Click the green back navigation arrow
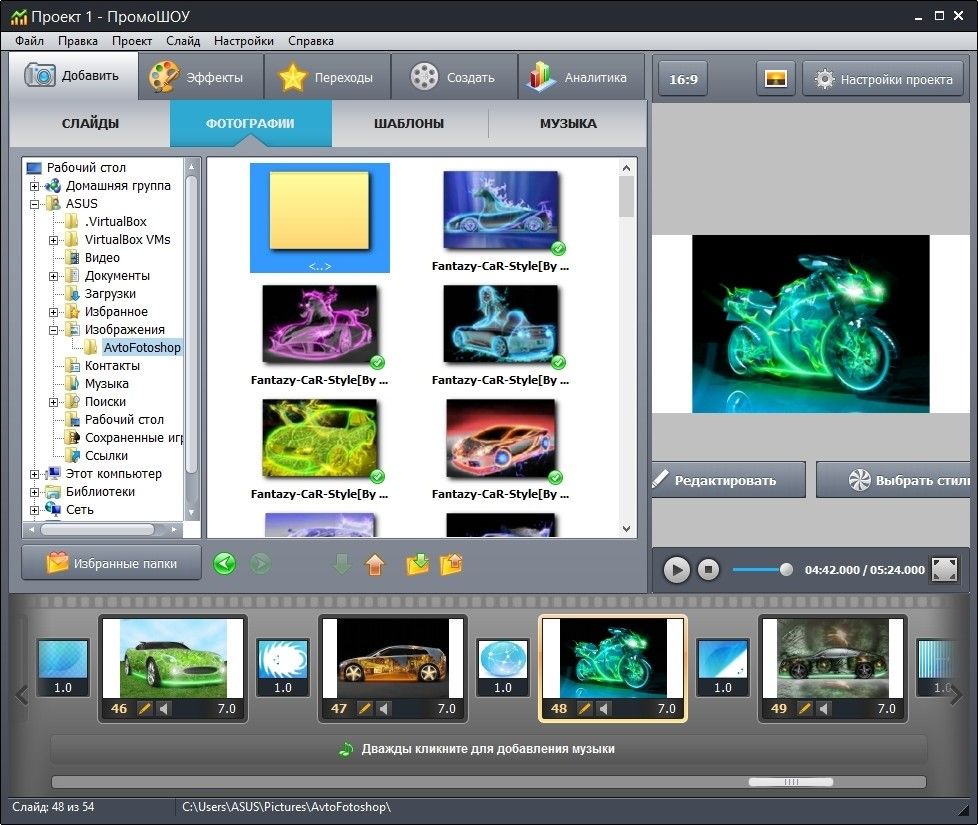 click(225, 565)
